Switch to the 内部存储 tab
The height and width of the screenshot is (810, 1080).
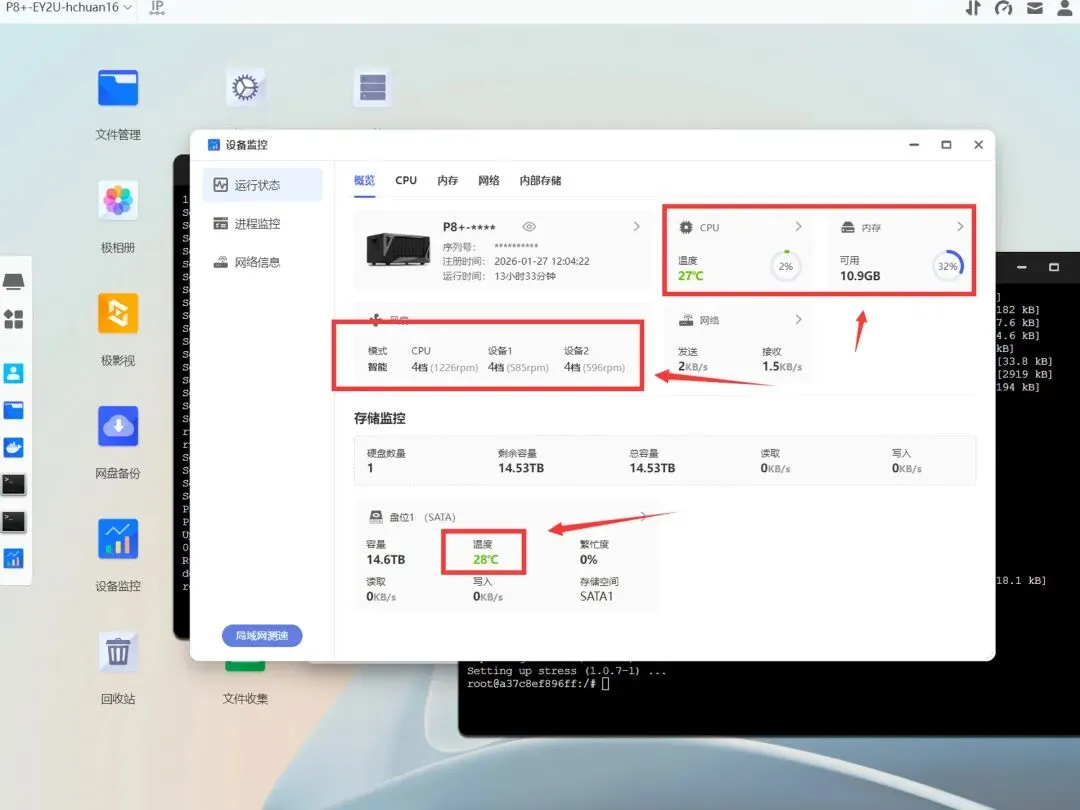click(541, 180)
